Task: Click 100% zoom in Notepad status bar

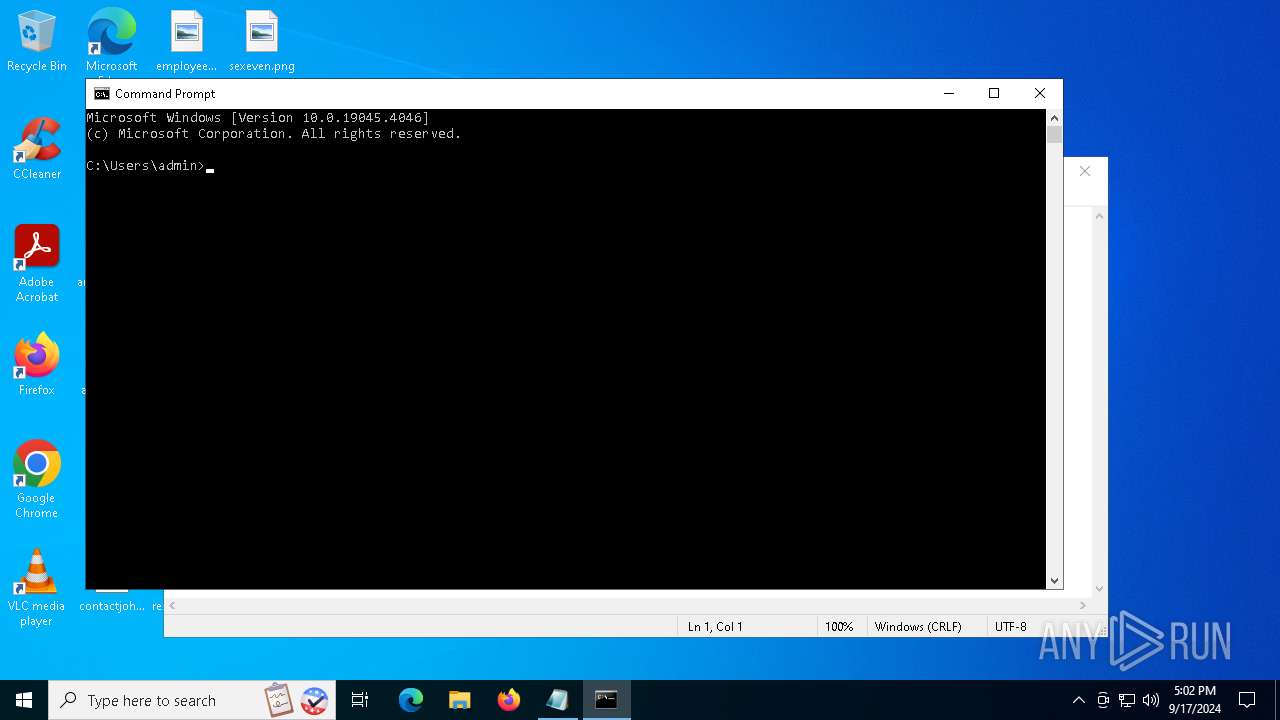Action: [x=839, y=627]
